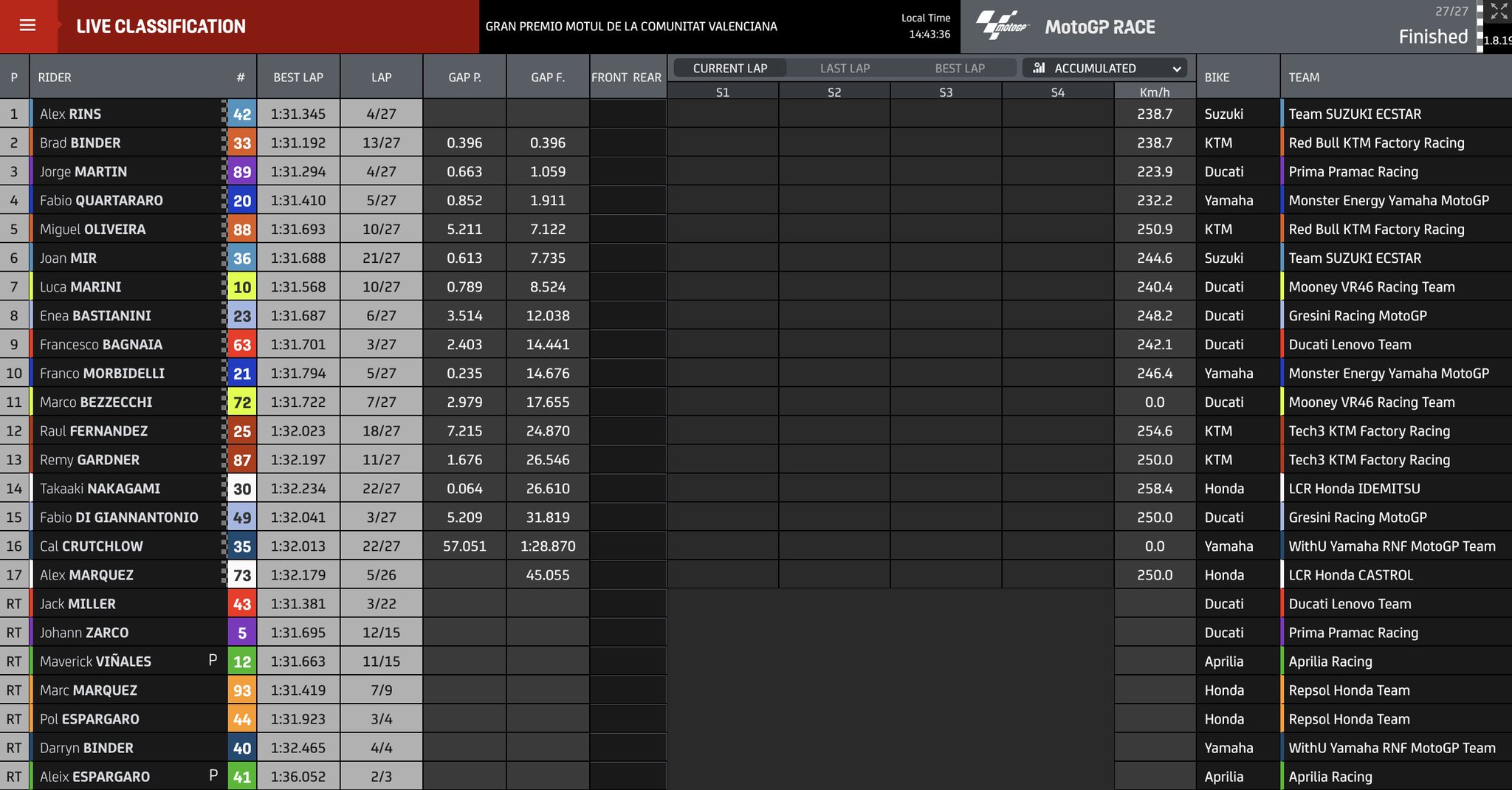Click Marc Marquez's number 93 badge
This screenshot has width=1512, height=790.
(x=241, y=690)
